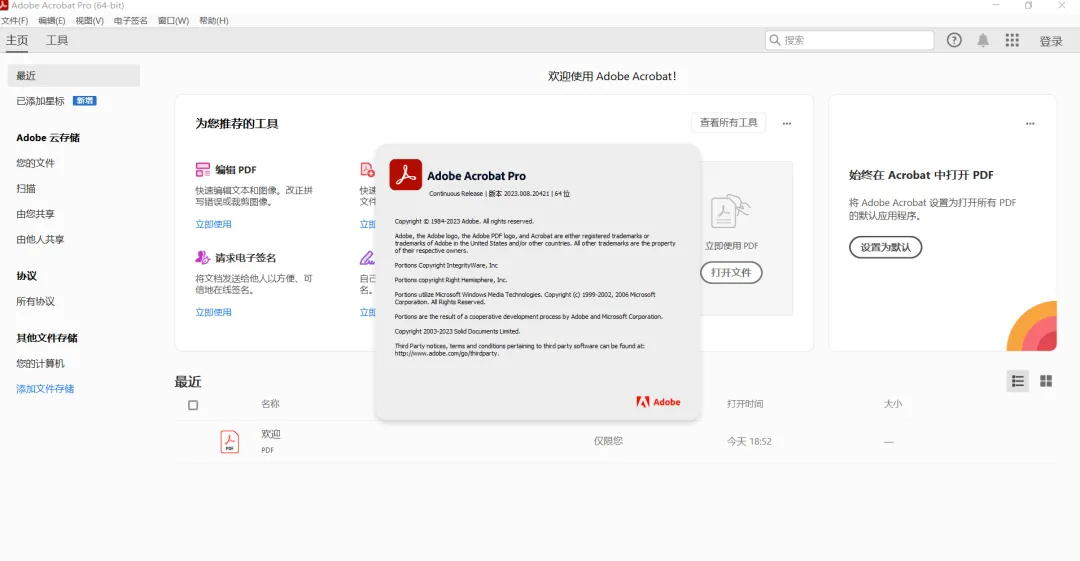This screenshot has height=561, width=1080.
Task: Click the 打开时间 column header
Action: [745, 404]
